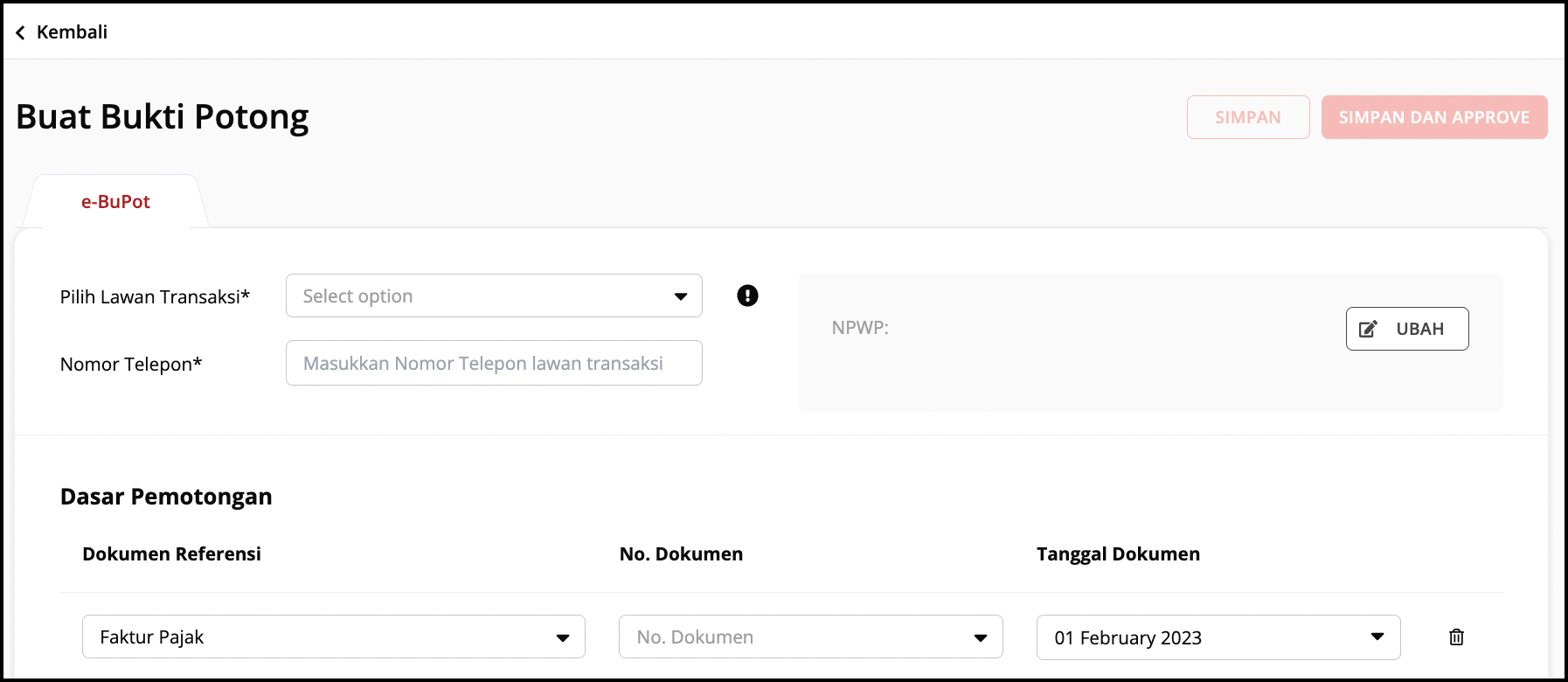Click the caret arrow in Faktur Pajak field
Screen dimensions: 1568x682
tap(563, 637)
